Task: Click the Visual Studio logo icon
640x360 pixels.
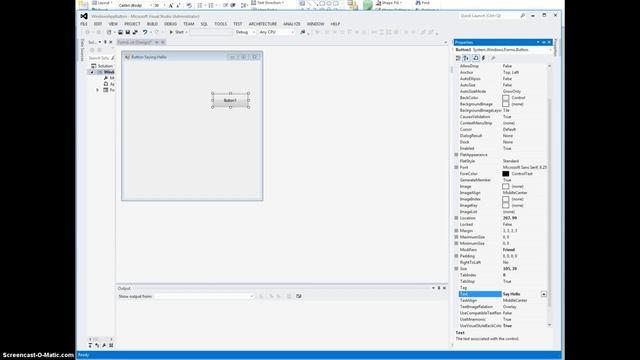Action: pyautogui.click(x=84, y=16)
